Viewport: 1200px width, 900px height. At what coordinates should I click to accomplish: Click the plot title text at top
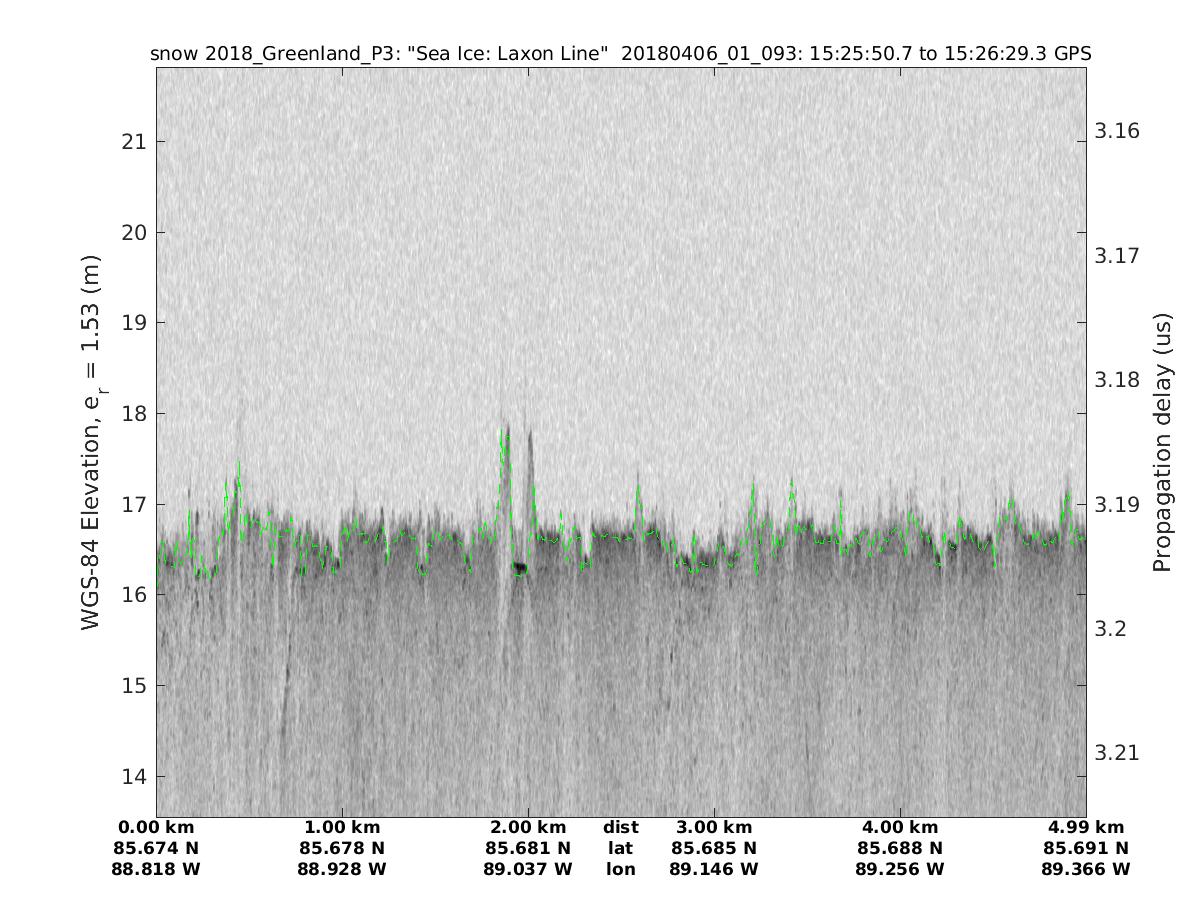click(620, 53)
